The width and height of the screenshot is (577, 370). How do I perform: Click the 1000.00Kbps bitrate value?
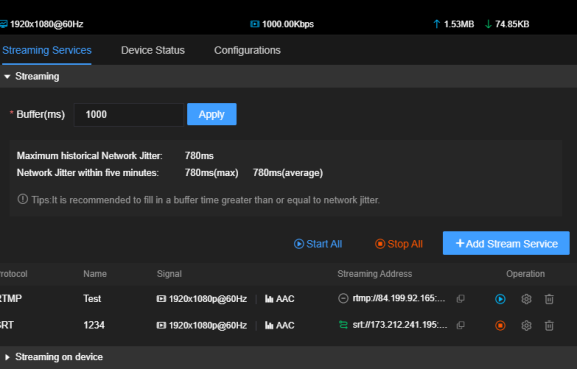288,24
